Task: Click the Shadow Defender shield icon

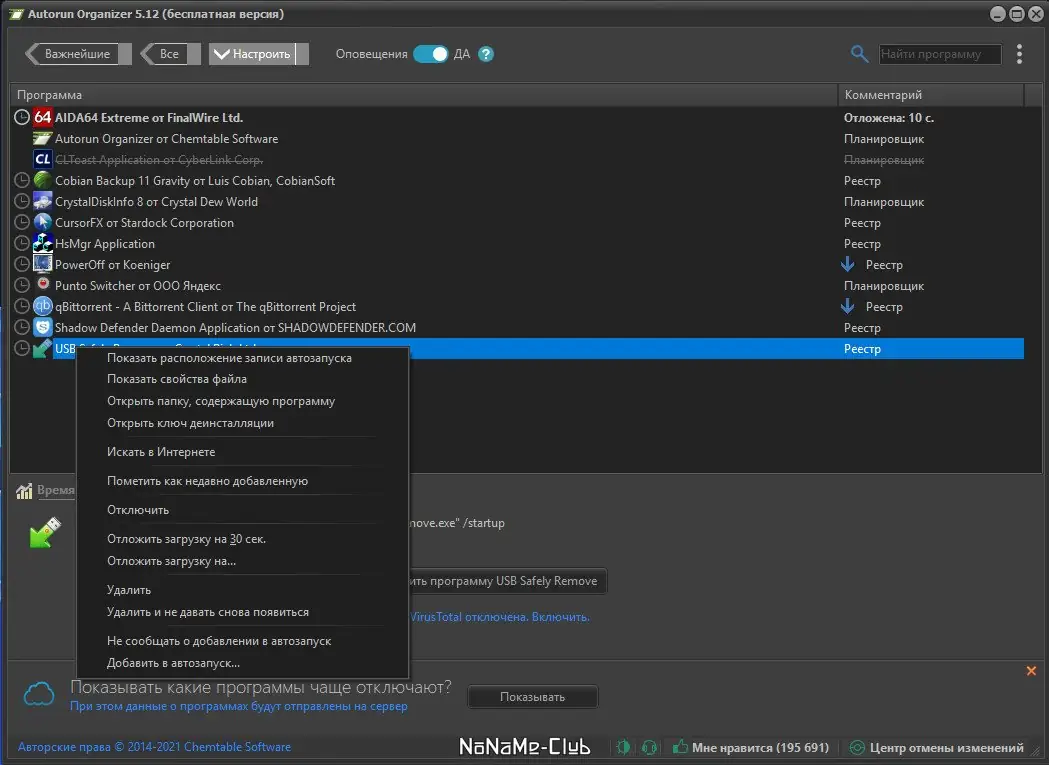Action: (43, 327)
